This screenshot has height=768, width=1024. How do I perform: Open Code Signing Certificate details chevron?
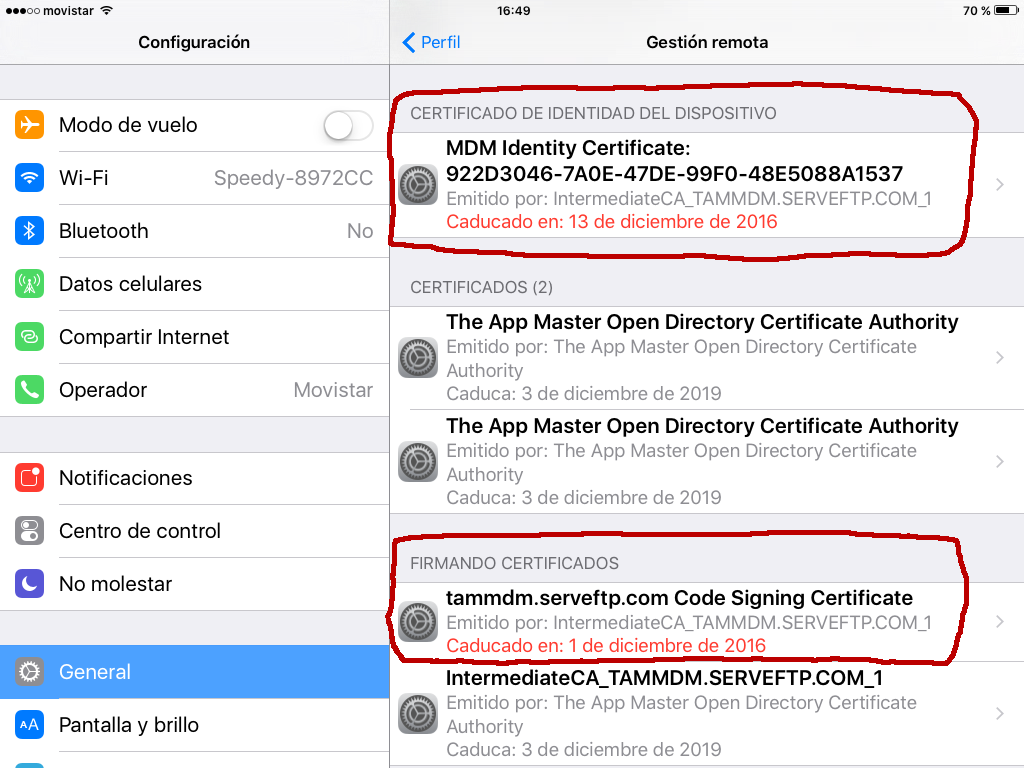pos(1000,622)
